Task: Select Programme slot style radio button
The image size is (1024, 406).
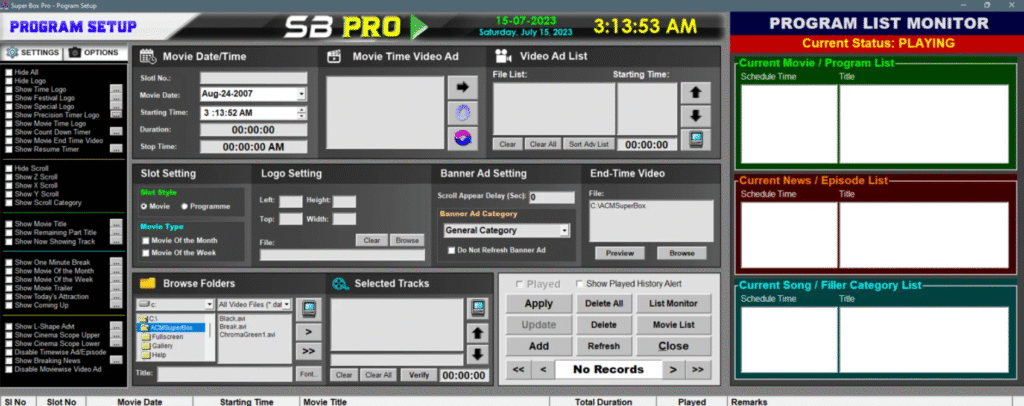Action: [184, 206]
